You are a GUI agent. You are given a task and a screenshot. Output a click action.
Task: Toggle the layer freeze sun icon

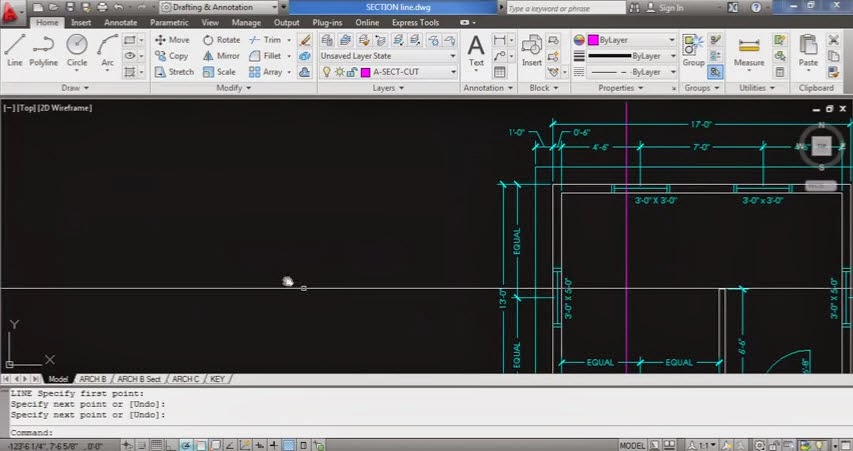pos(339,72)
